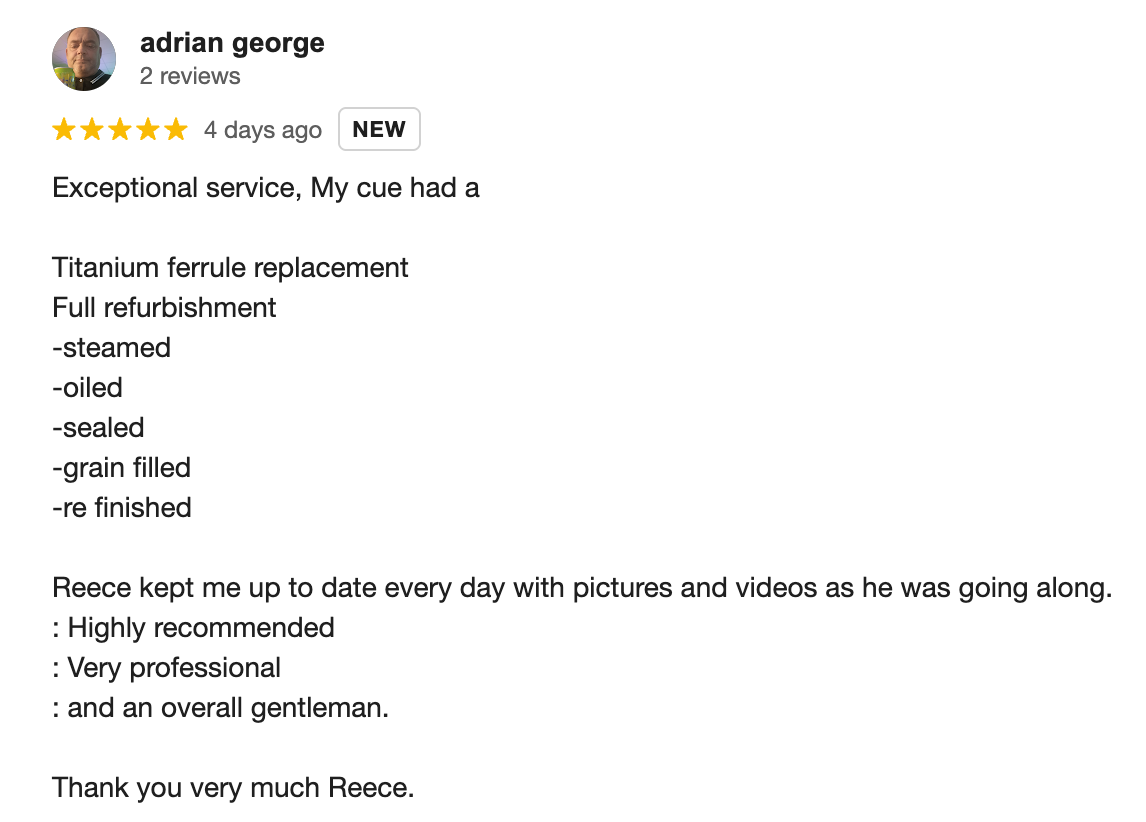Viewport: 1146px width, 822px height.
Task: Click the "-oiled" list entry
Action: coord(88,388)
